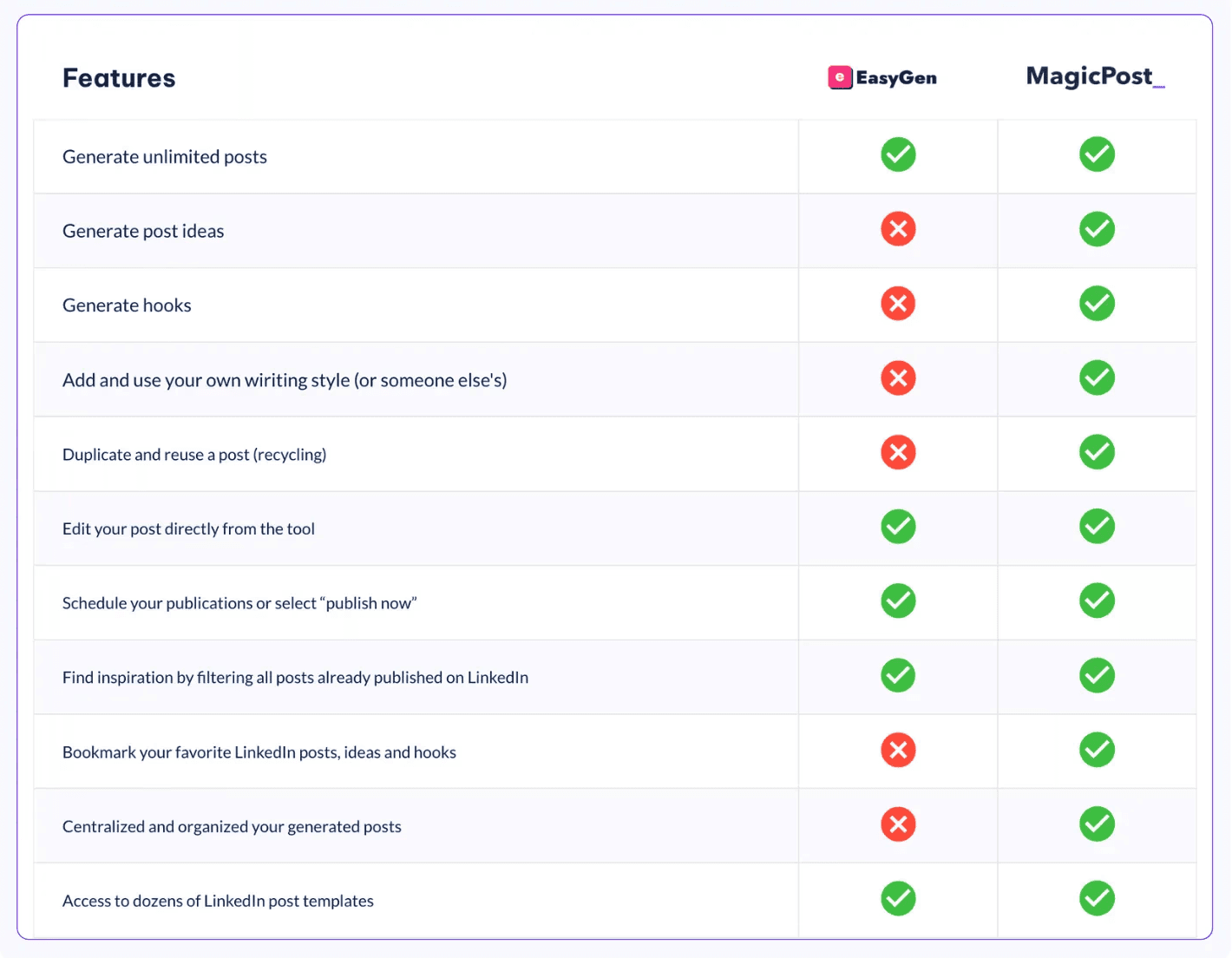The width and height of the screenshot is (1232, 958).
Task: Select the text 'Generate hooks'
Action: 127,305
